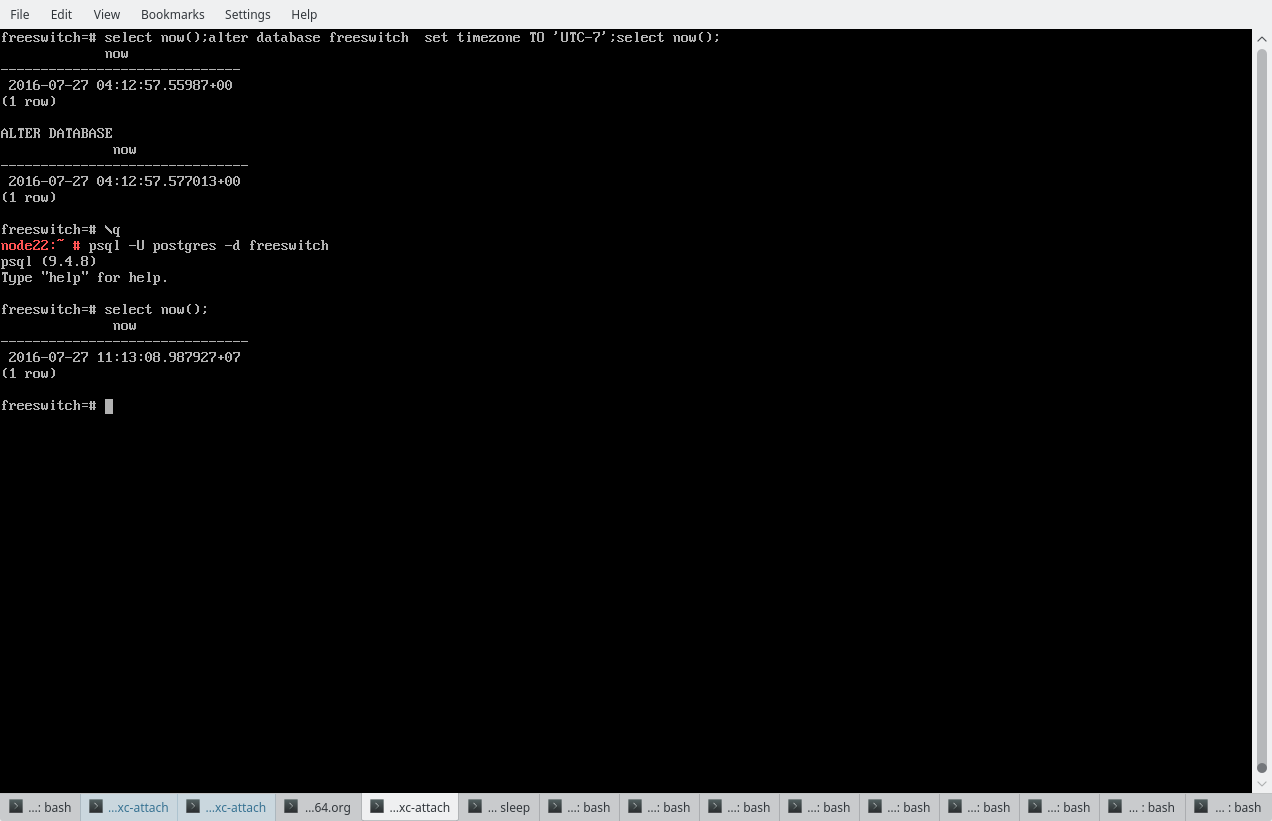Switch to the leftmost bash tab

pyautogui.click(x=40, y=807)
